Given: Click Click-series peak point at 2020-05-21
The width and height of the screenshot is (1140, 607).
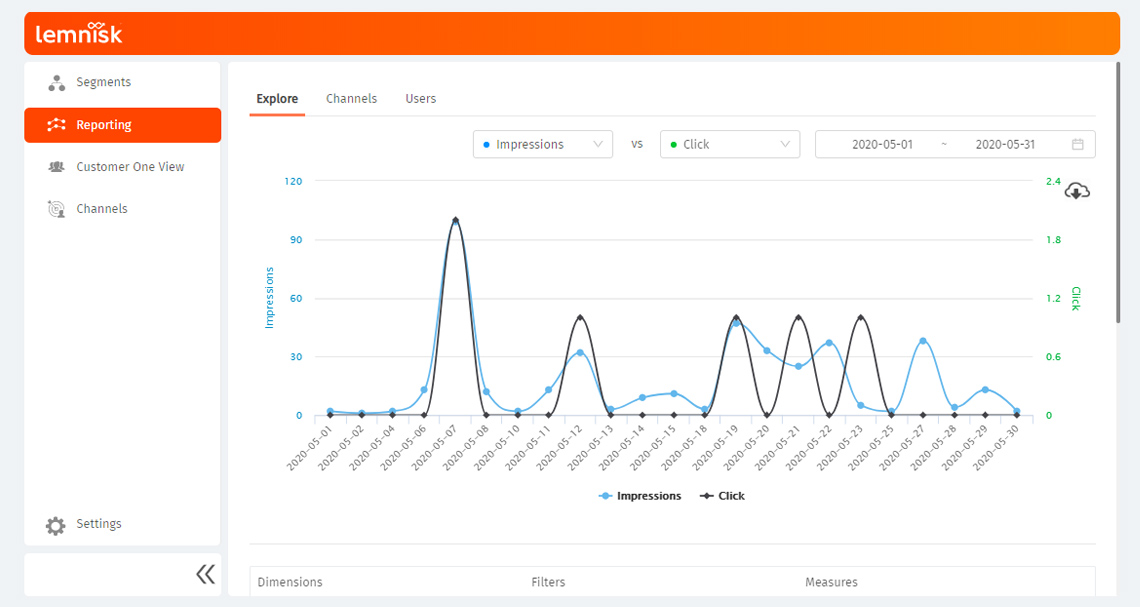Looking at the screenshot, I should (x=798, y=318).
